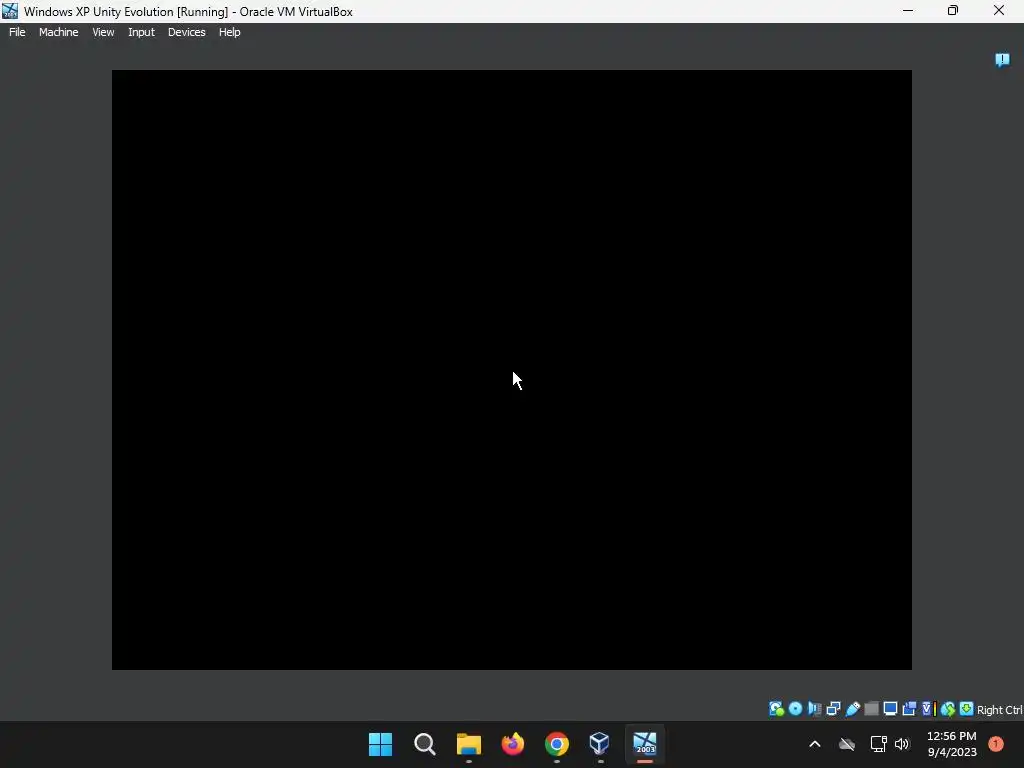
Task: Restore down the VirtualBox window
Action: pos(953,10)
